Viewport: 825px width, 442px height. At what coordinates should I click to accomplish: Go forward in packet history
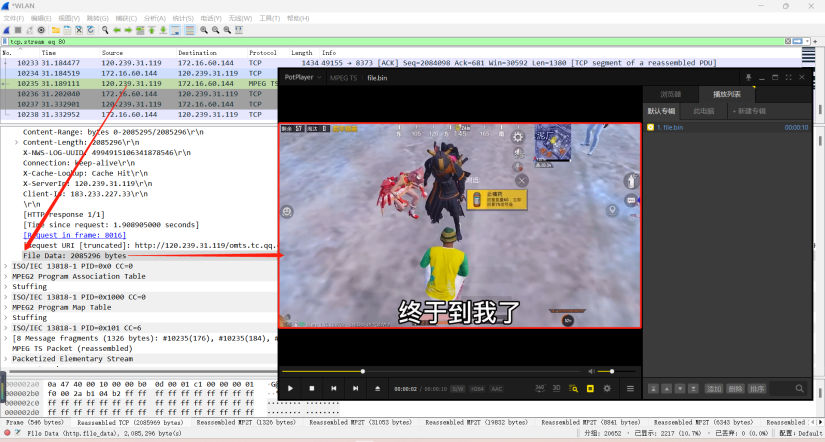tap(128, 30)
